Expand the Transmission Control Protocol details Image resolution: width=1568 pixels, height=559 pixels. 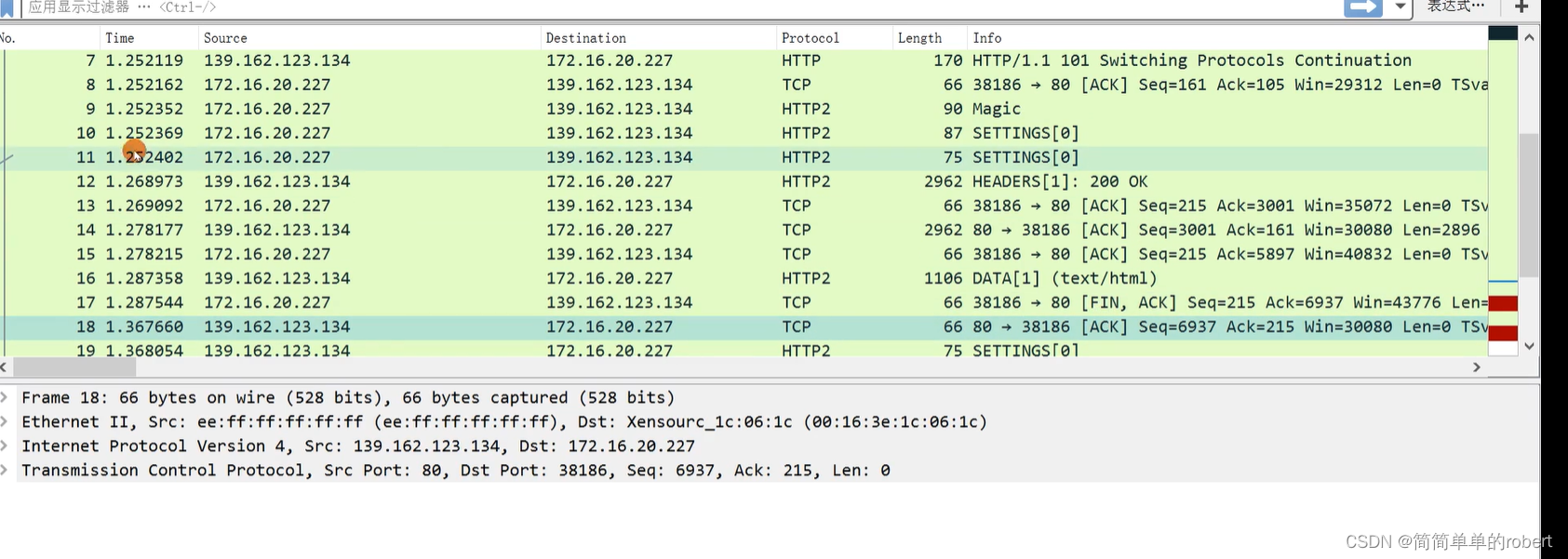[x=7, y=470]
